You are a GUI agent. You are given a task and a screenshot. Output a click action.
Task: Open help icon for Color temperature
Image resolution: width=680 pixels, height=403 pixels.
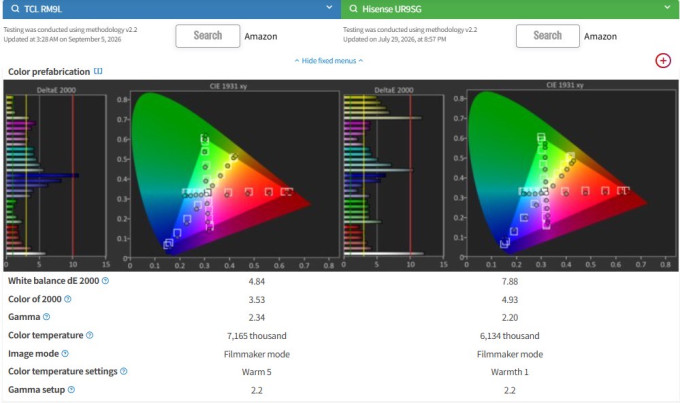[x=89, y=335]
